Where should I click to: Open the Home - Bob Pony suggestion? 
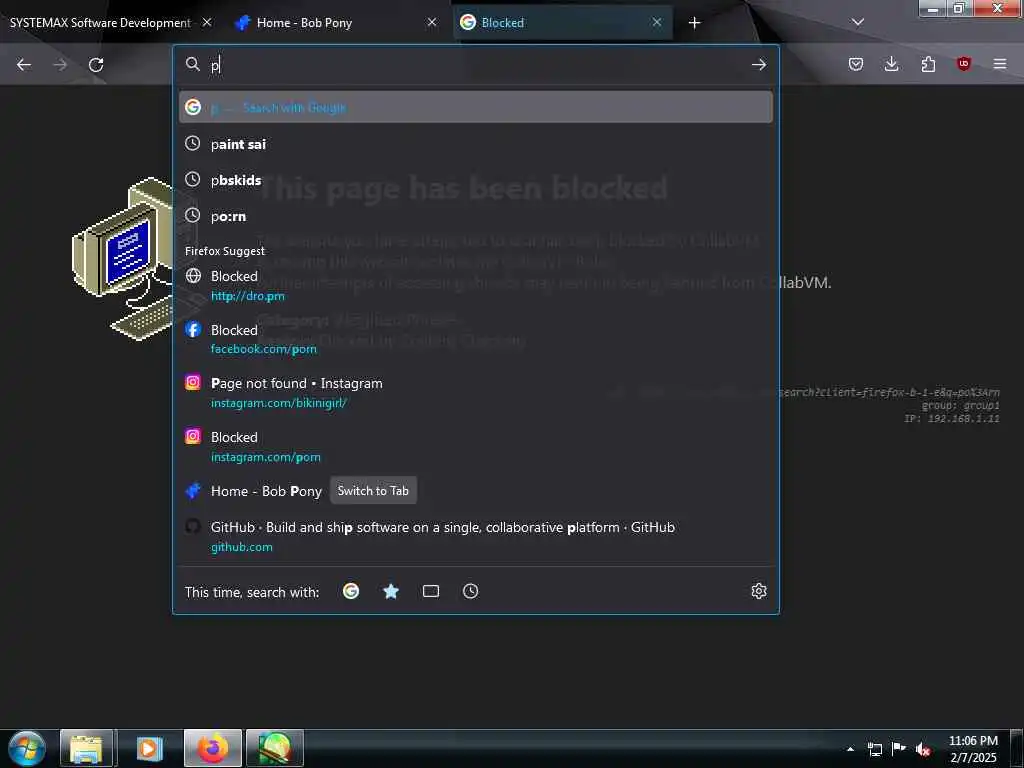[475, 491]
